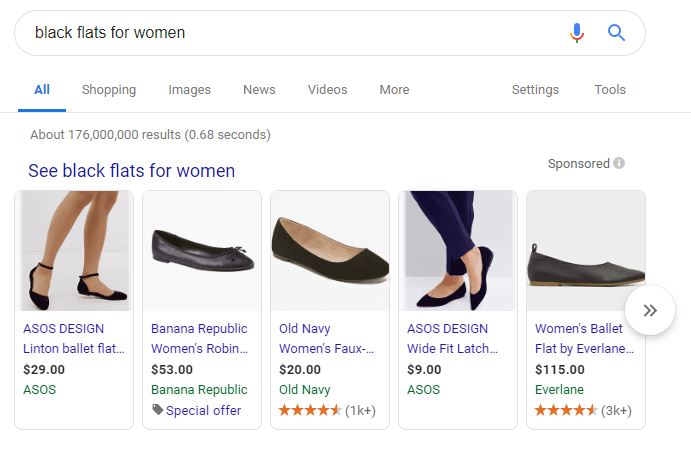Switch to the Shopping tab
691x451 pixels.
109,89
